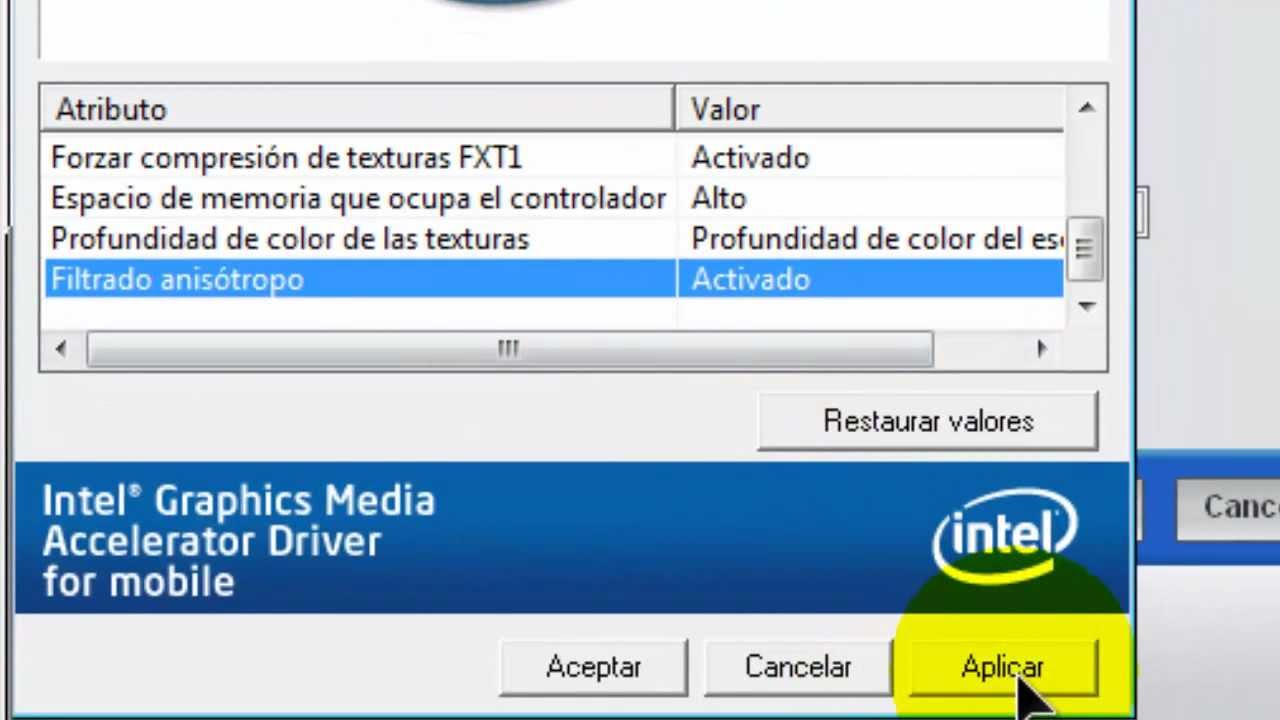Click the horizontal scrollbar thumb
1280x720 pixels.
(x=510, y=348)
